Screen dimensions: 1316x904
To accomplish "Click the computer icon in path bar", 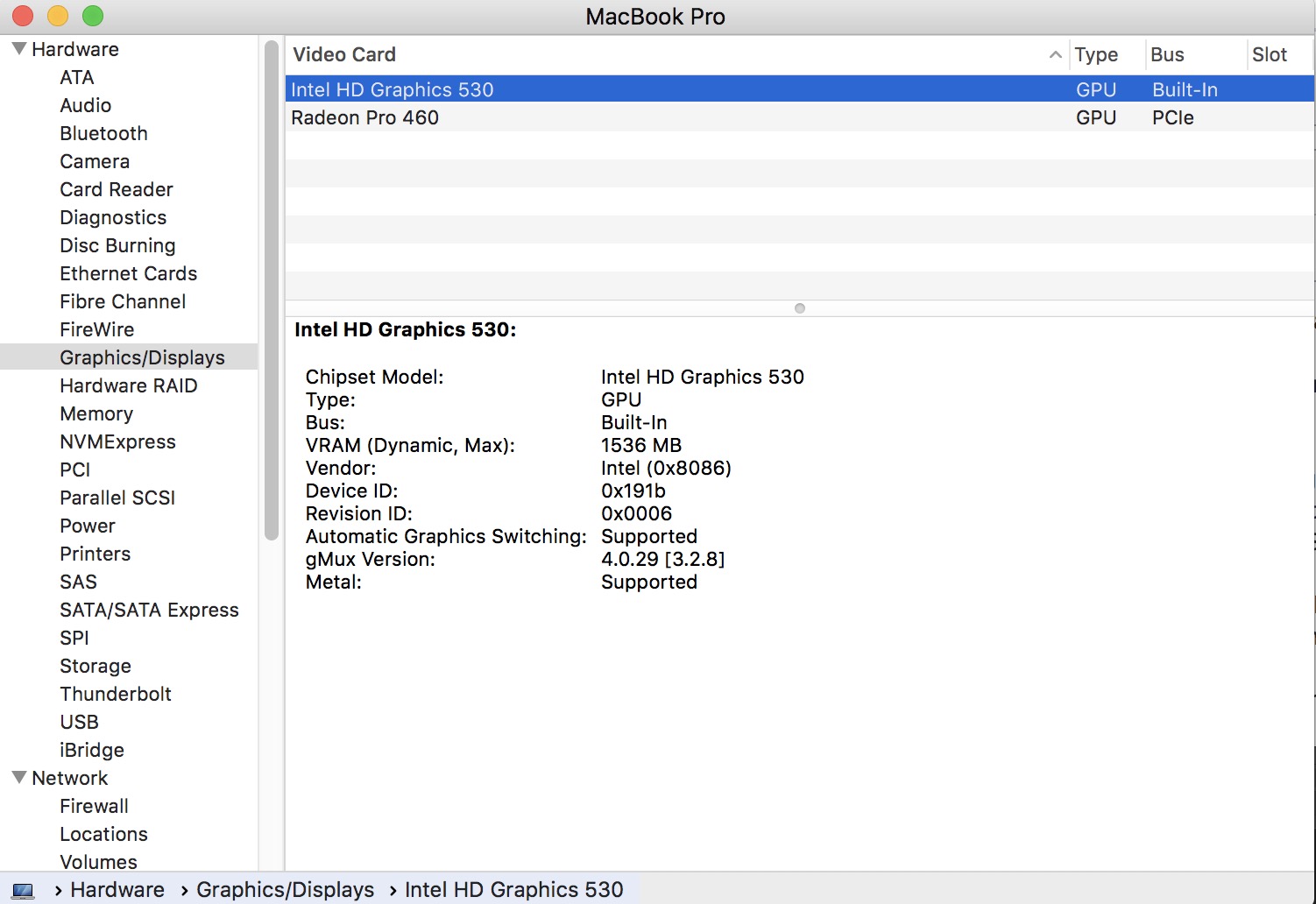I will (24, 891).
